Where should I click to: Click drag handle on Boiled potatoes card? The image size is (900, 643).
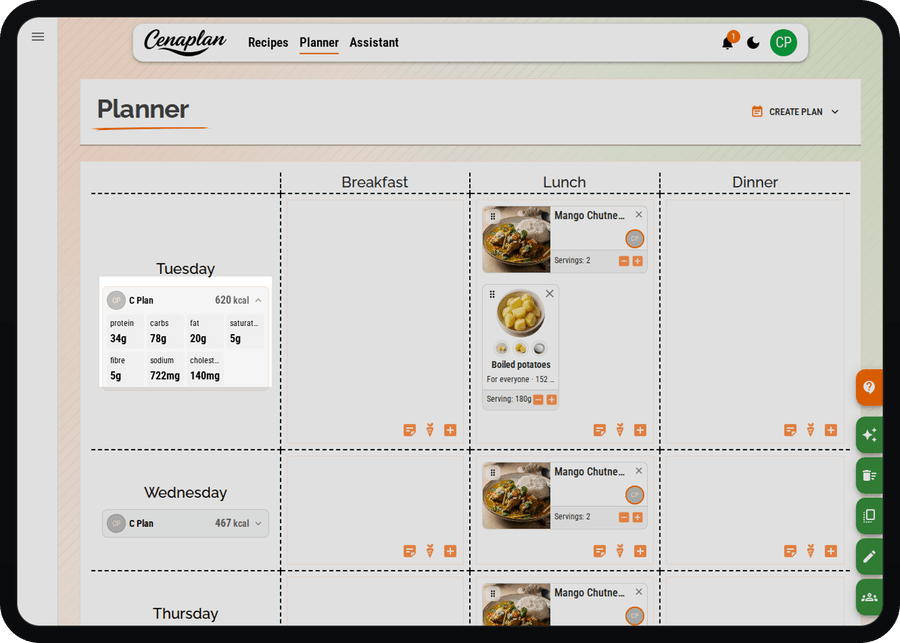point(492,295)
